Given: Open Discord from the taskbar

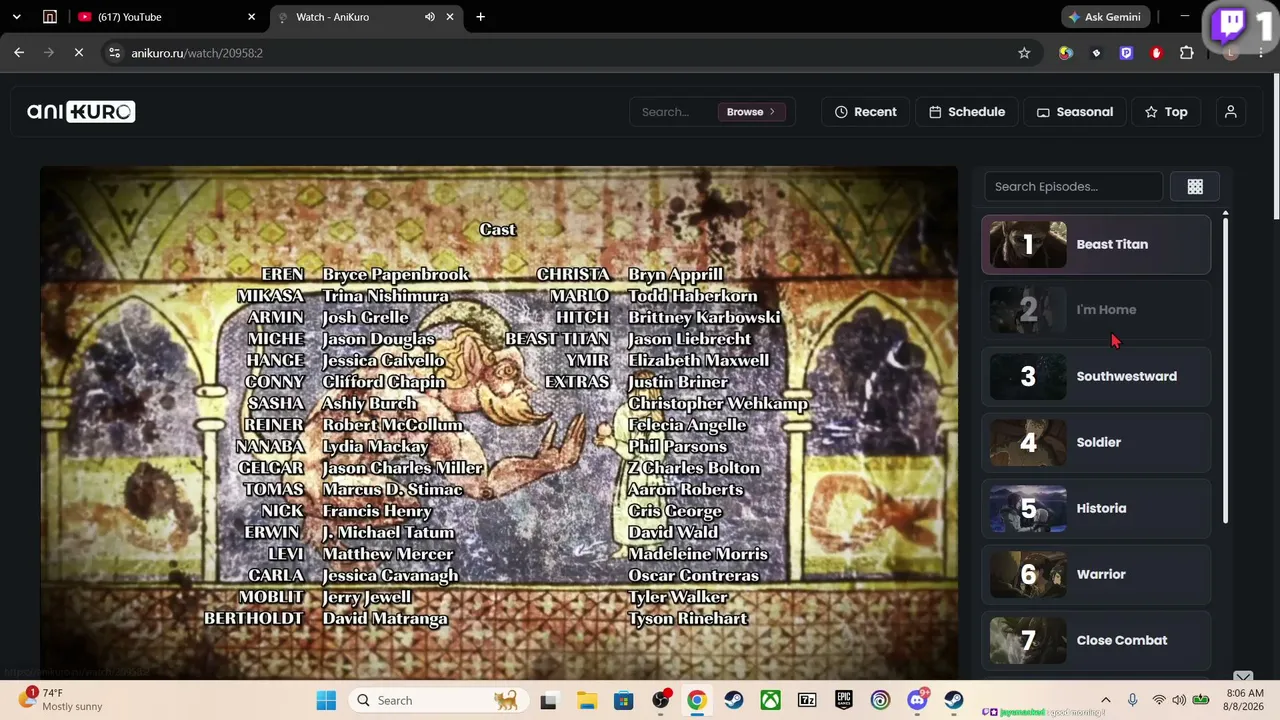Looking at the screenshot, I should [x=917, y=701].
